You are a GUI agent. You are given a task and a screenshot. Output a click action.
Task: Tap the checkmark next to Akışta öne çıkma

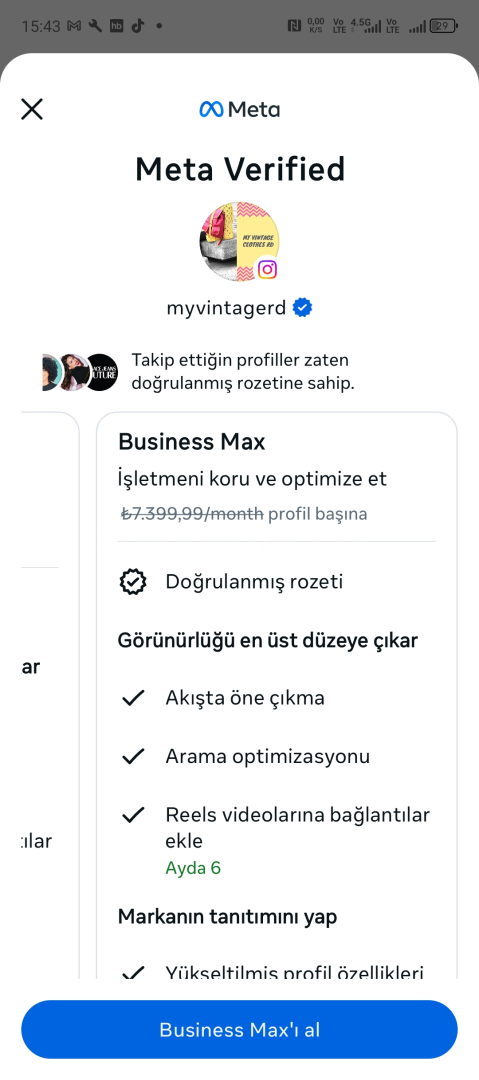coord(133,698)
